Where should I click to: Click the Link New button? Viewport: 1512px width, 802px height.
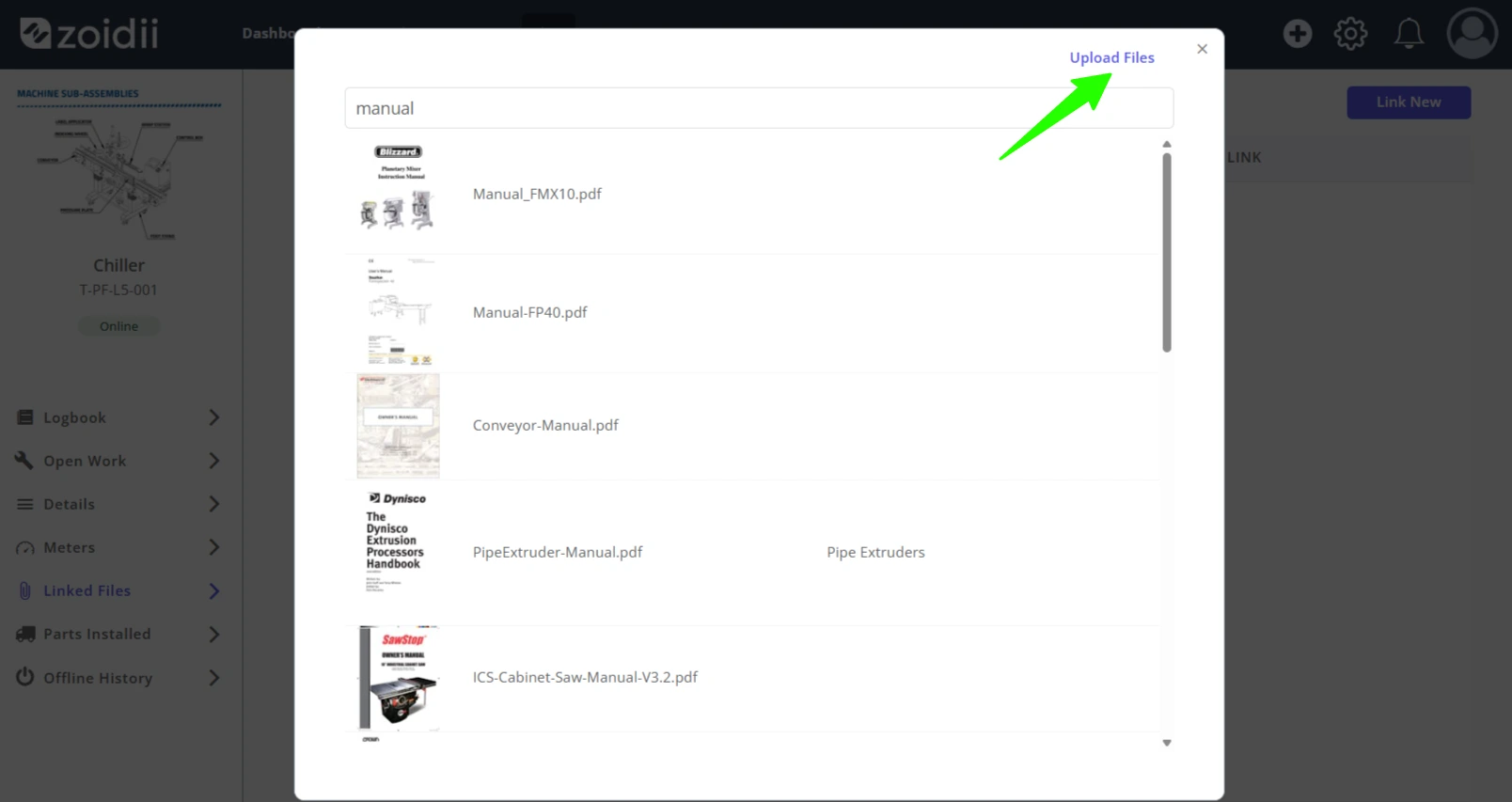pos(1409,102)
